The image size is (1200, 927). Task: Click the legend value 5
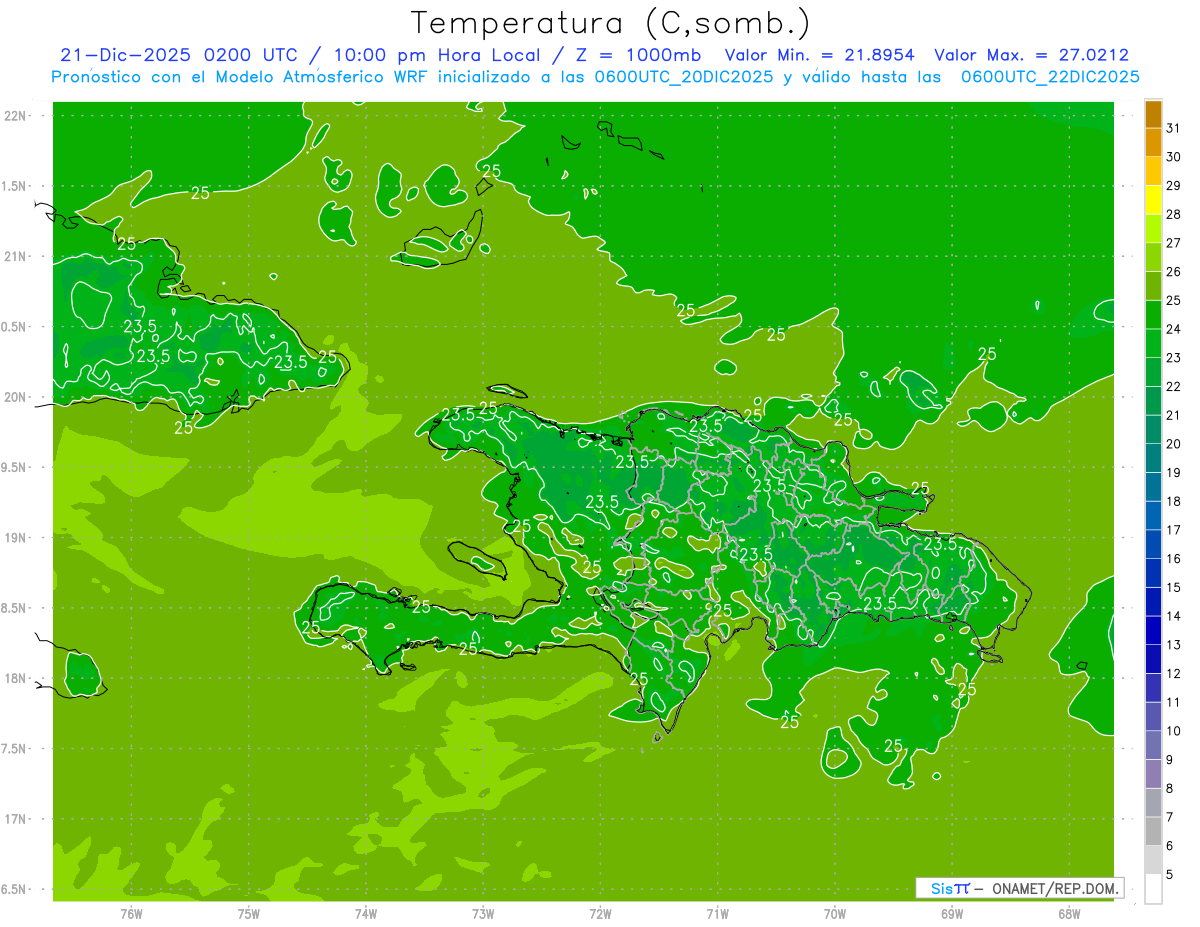pyautogui.click(x=1170, y=875)
